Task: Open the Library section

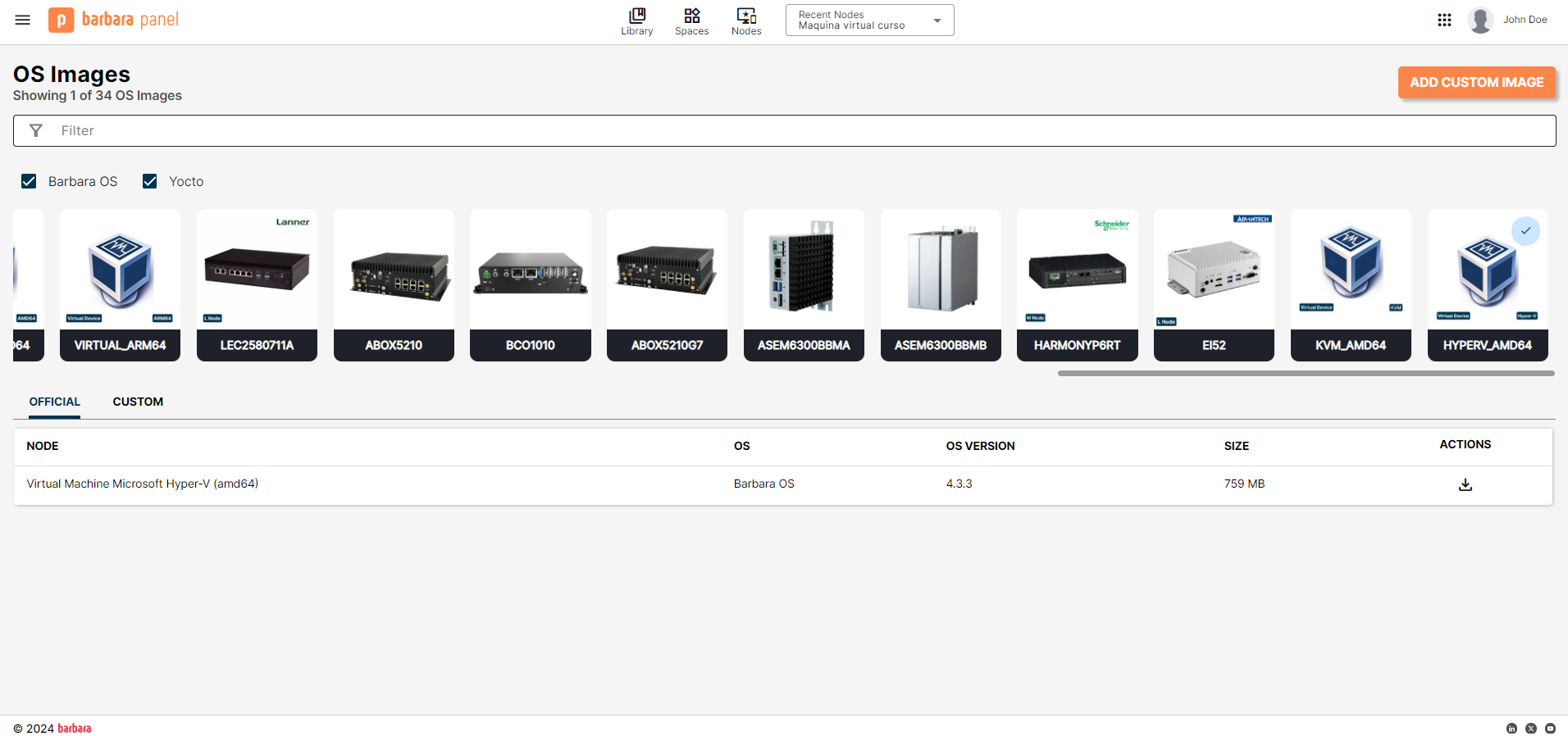Action: coord(636,22)
